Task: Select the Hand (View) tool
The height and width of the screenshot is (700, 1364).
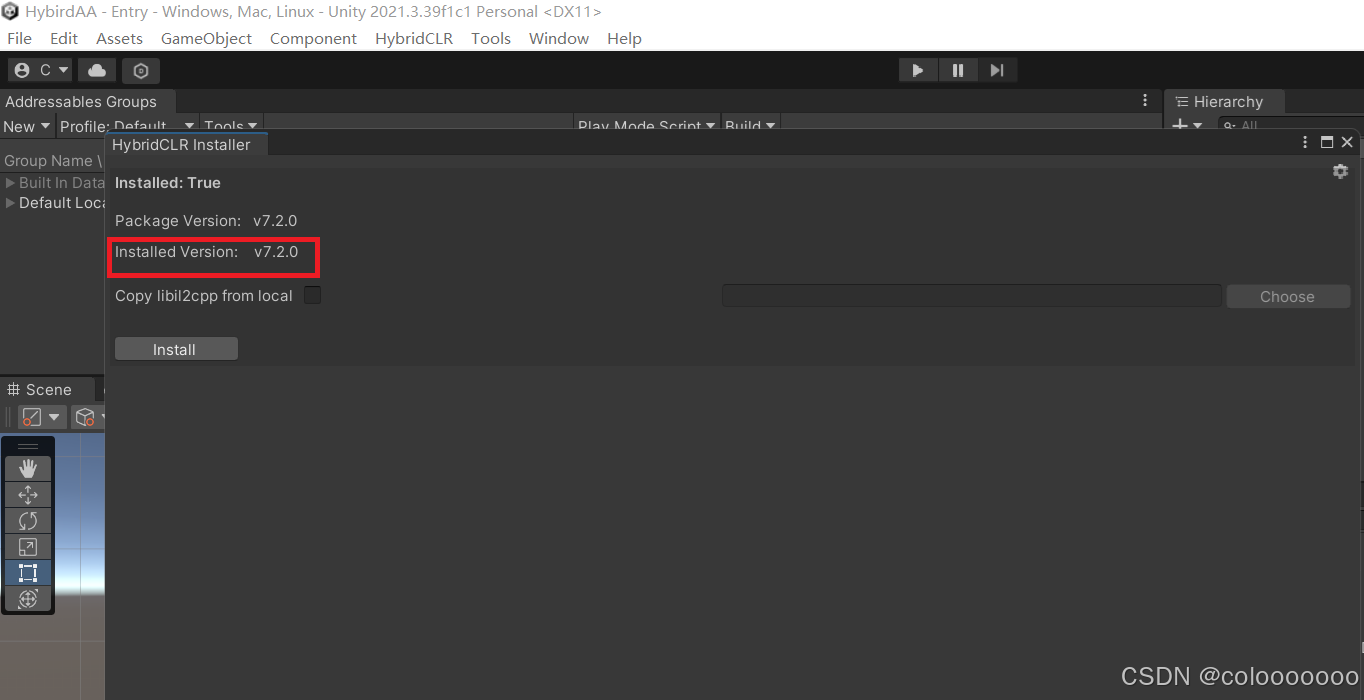Action: click(x=28, y=468)
